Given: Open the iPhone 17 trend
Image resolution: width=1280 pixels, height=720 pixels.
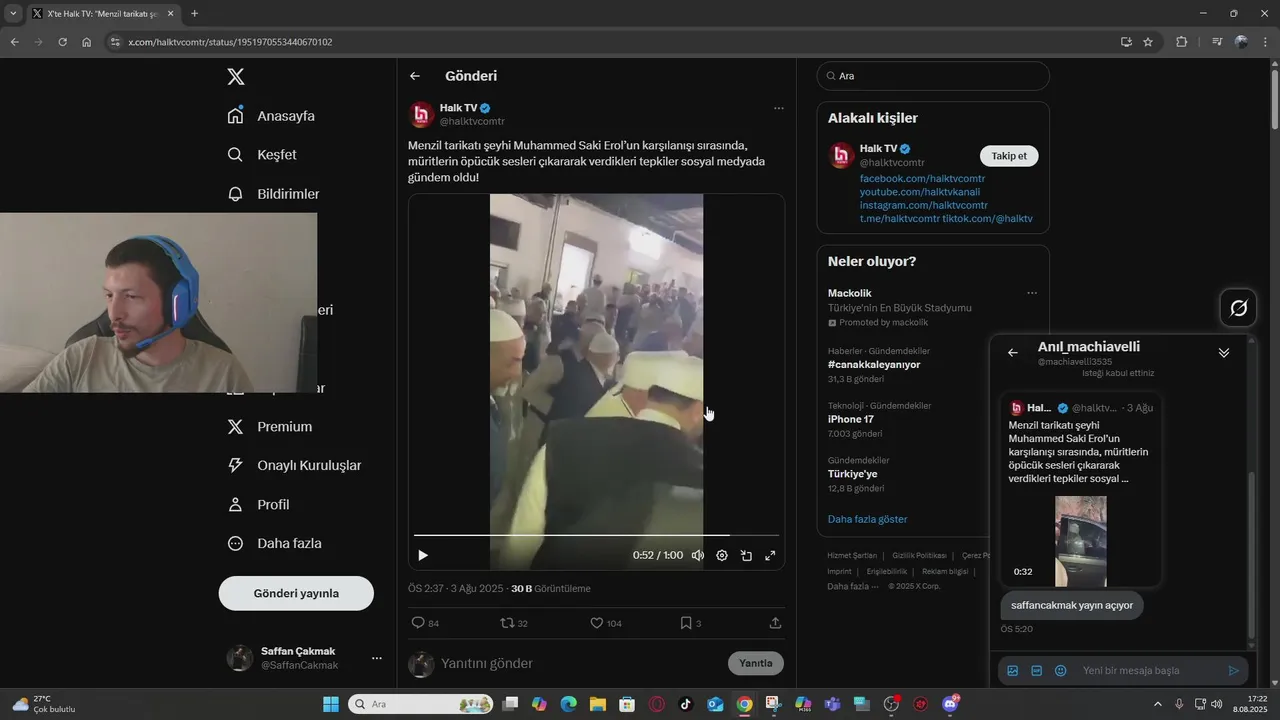Looking at the screenshot, I should tap(851, 420).
